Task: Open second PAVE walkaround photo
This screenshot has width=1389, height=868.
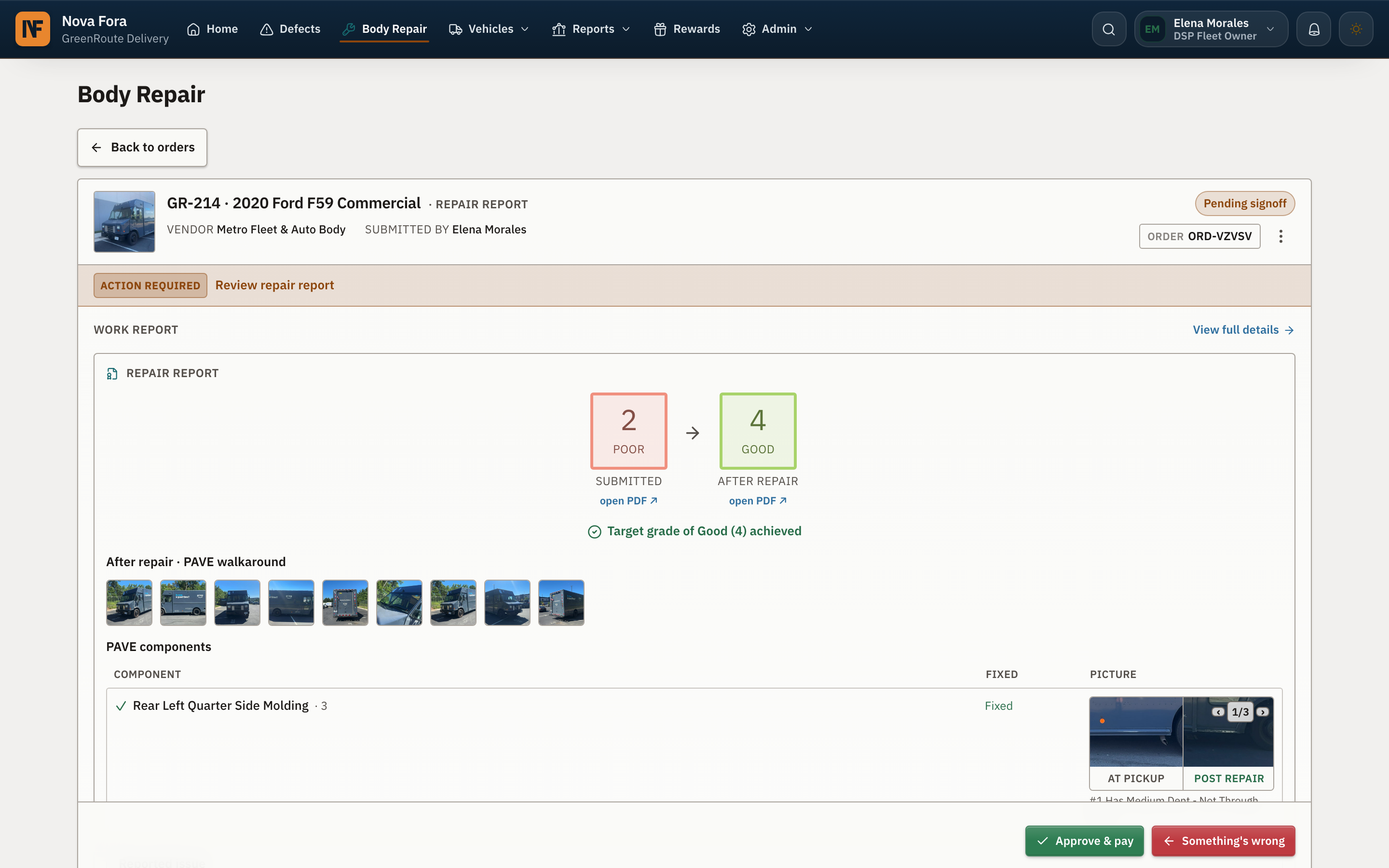Action: 183,603
